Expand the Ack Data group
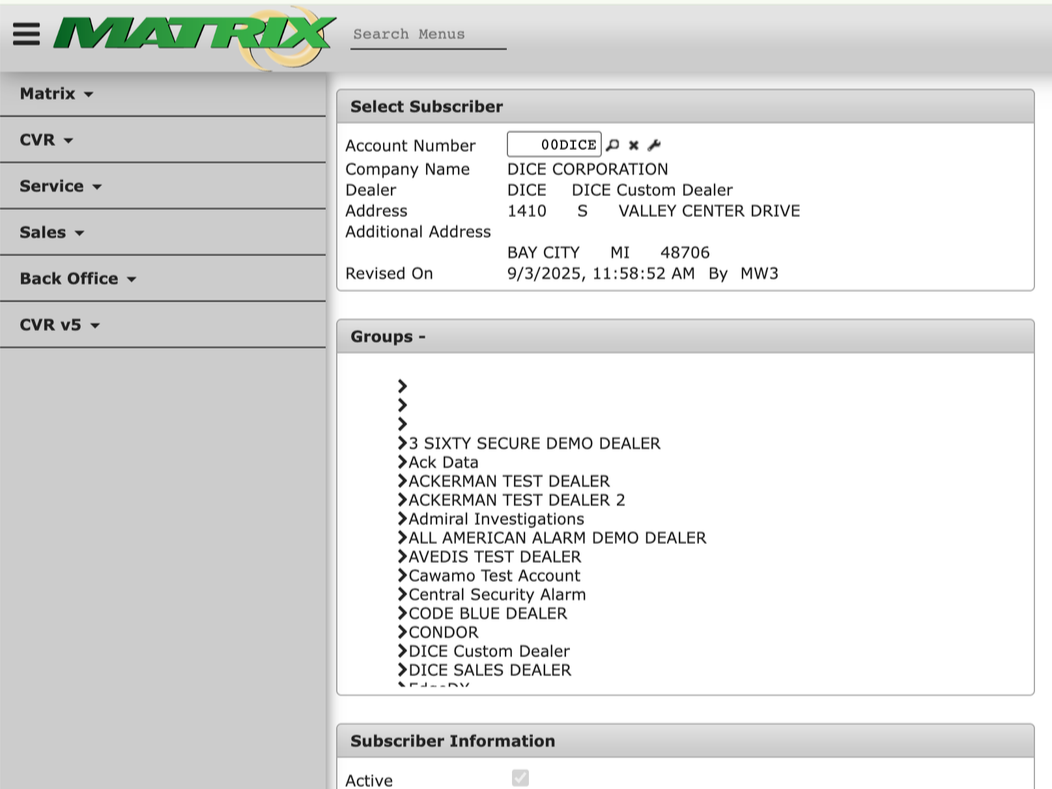 [x=403, y=462]
